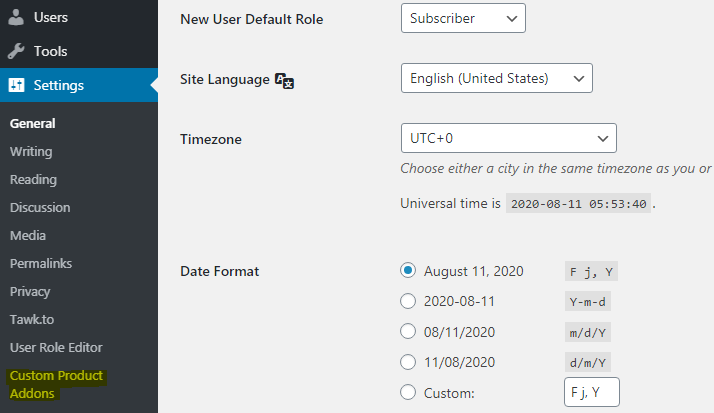
Task: Open Discussion settings page
Action: 40,208
